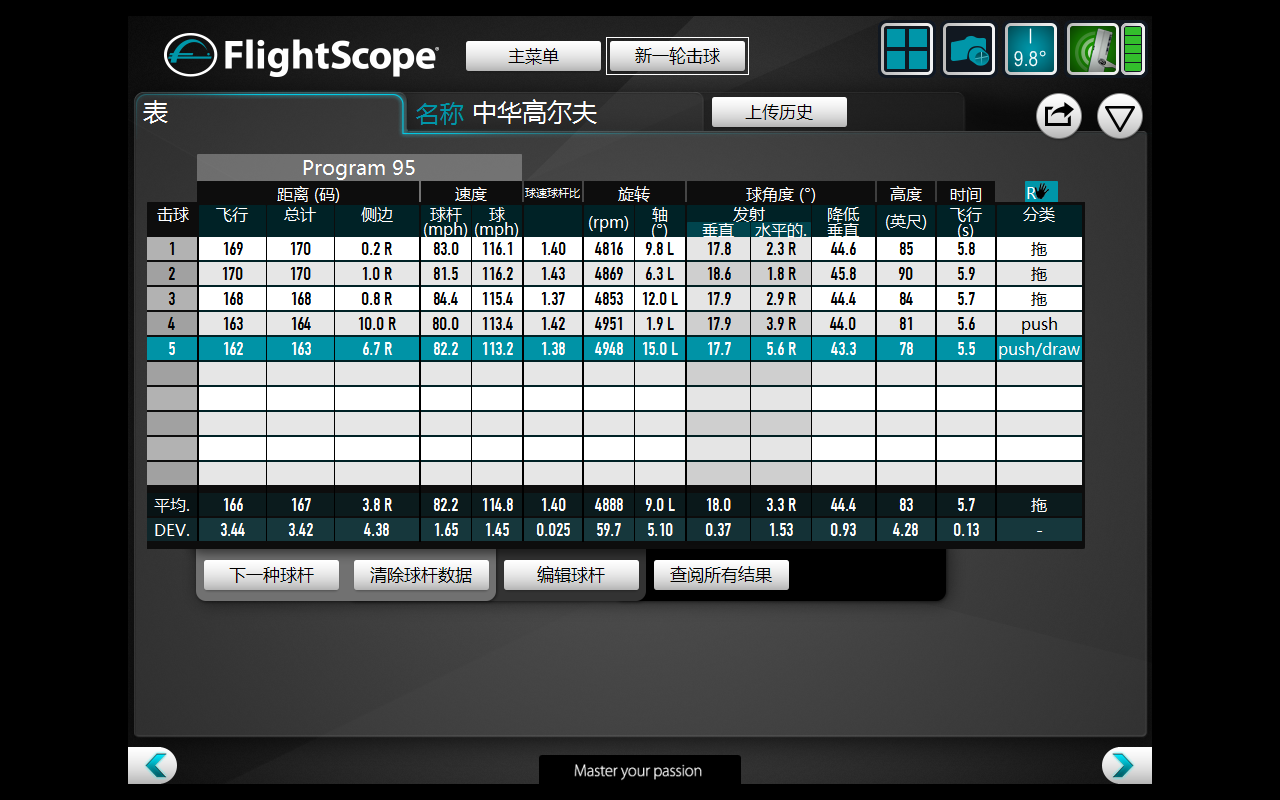Switch to the 表 (table) tab
Viewport: 1280px width, 800px height.
pos(268,113)
